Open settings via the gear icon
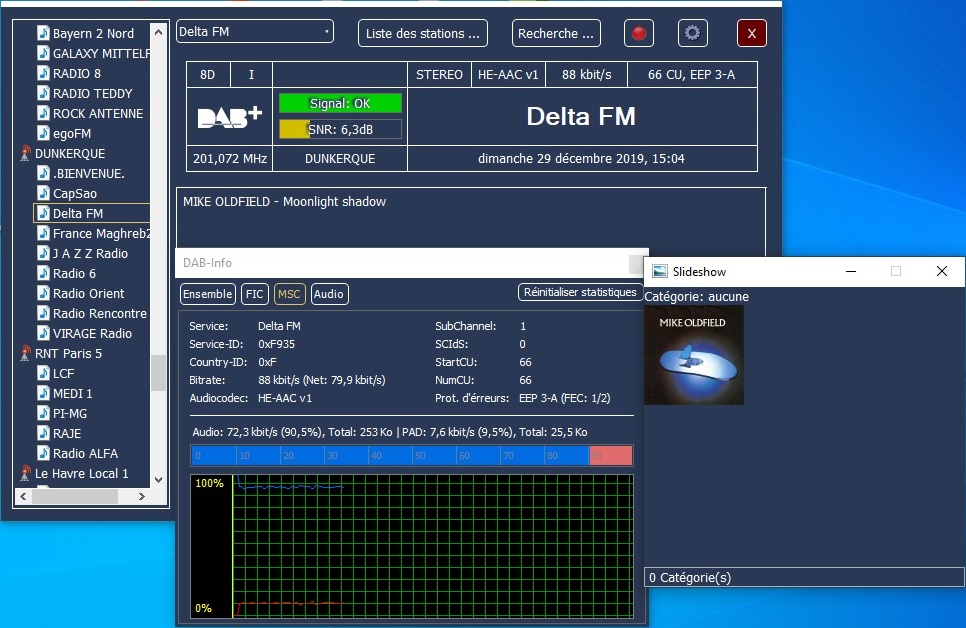The width and height of the screenshot is (966, 628). coord(692,33)
